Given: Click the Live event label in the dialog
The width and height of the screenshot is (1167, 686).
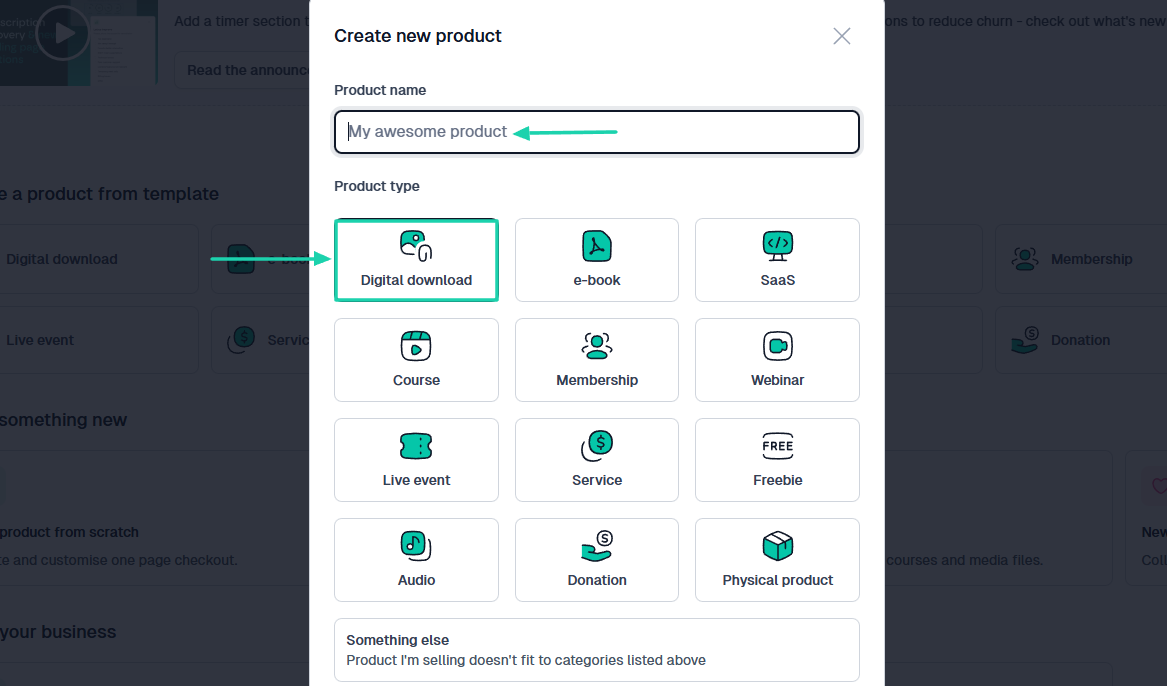Looking at the screenshot, I should [416, 481].
